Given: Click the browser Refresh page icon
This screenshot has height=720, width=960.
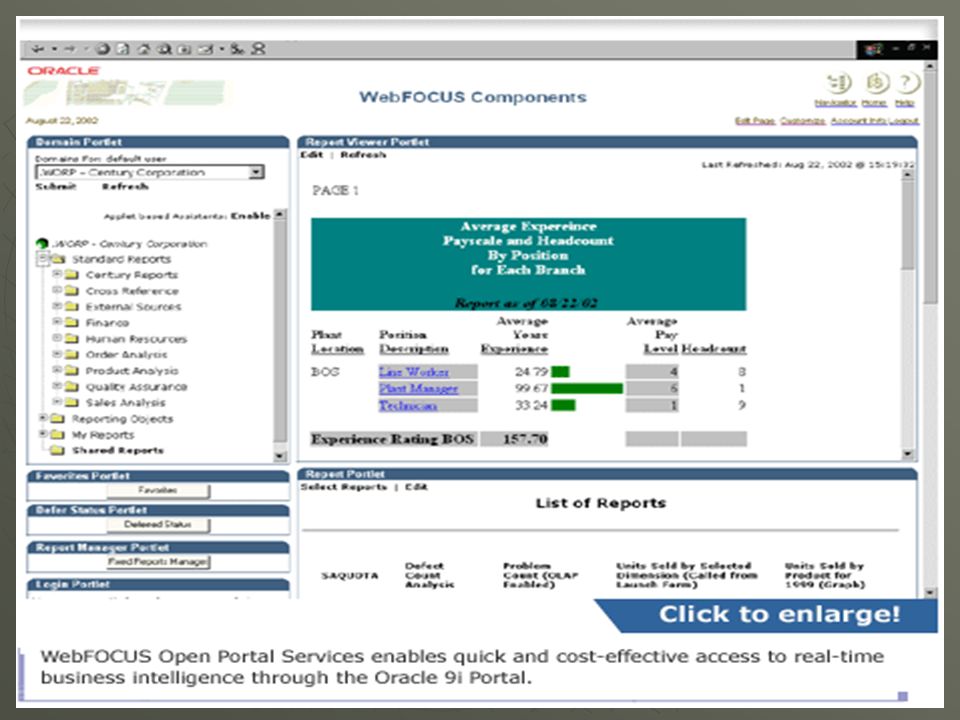Looking at the screenshot, I should point(123,49).
